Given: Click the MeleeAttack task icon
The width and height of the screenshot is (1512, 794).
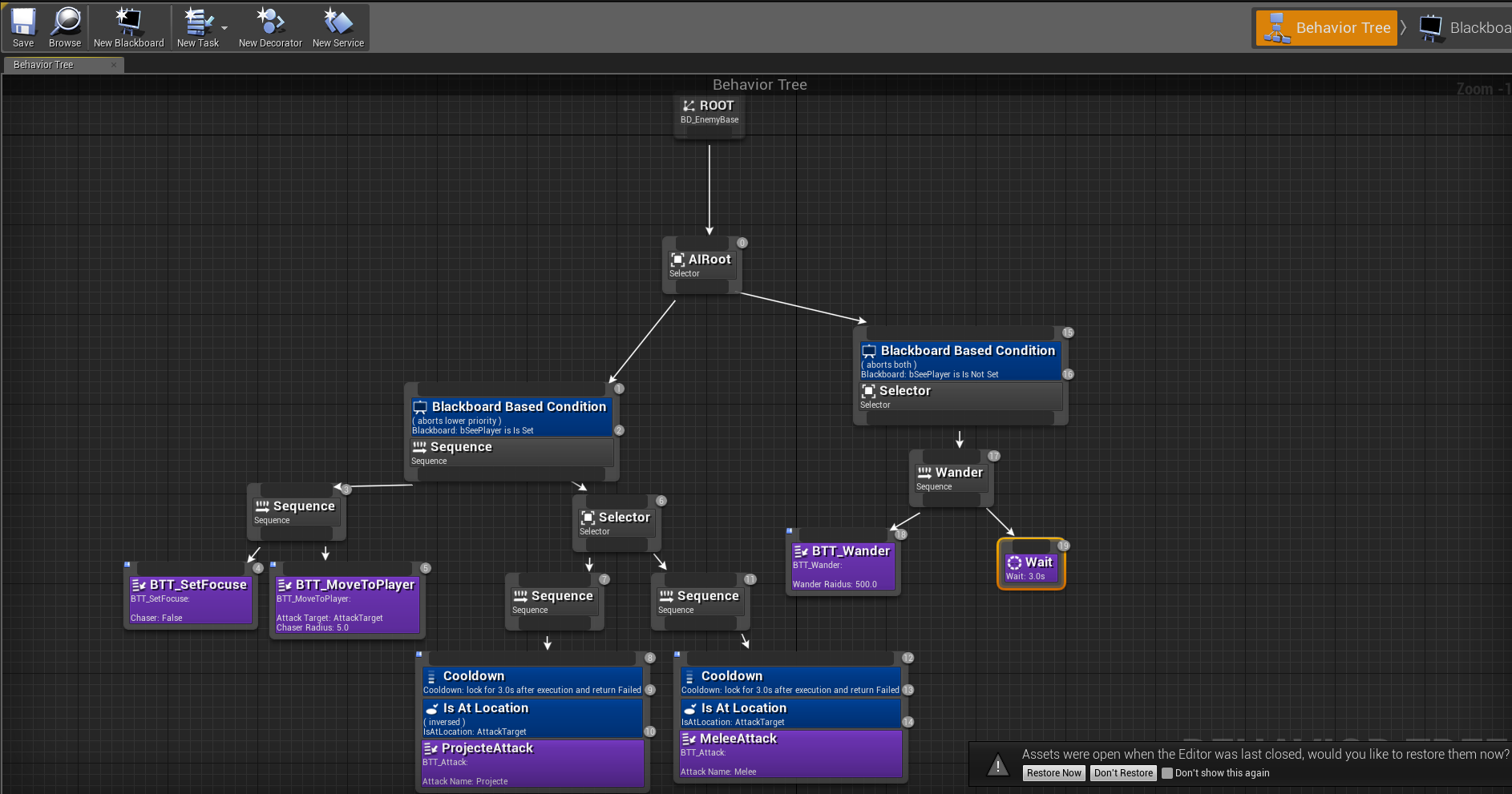Looking at the screenshot, I should tap(688, 739).
